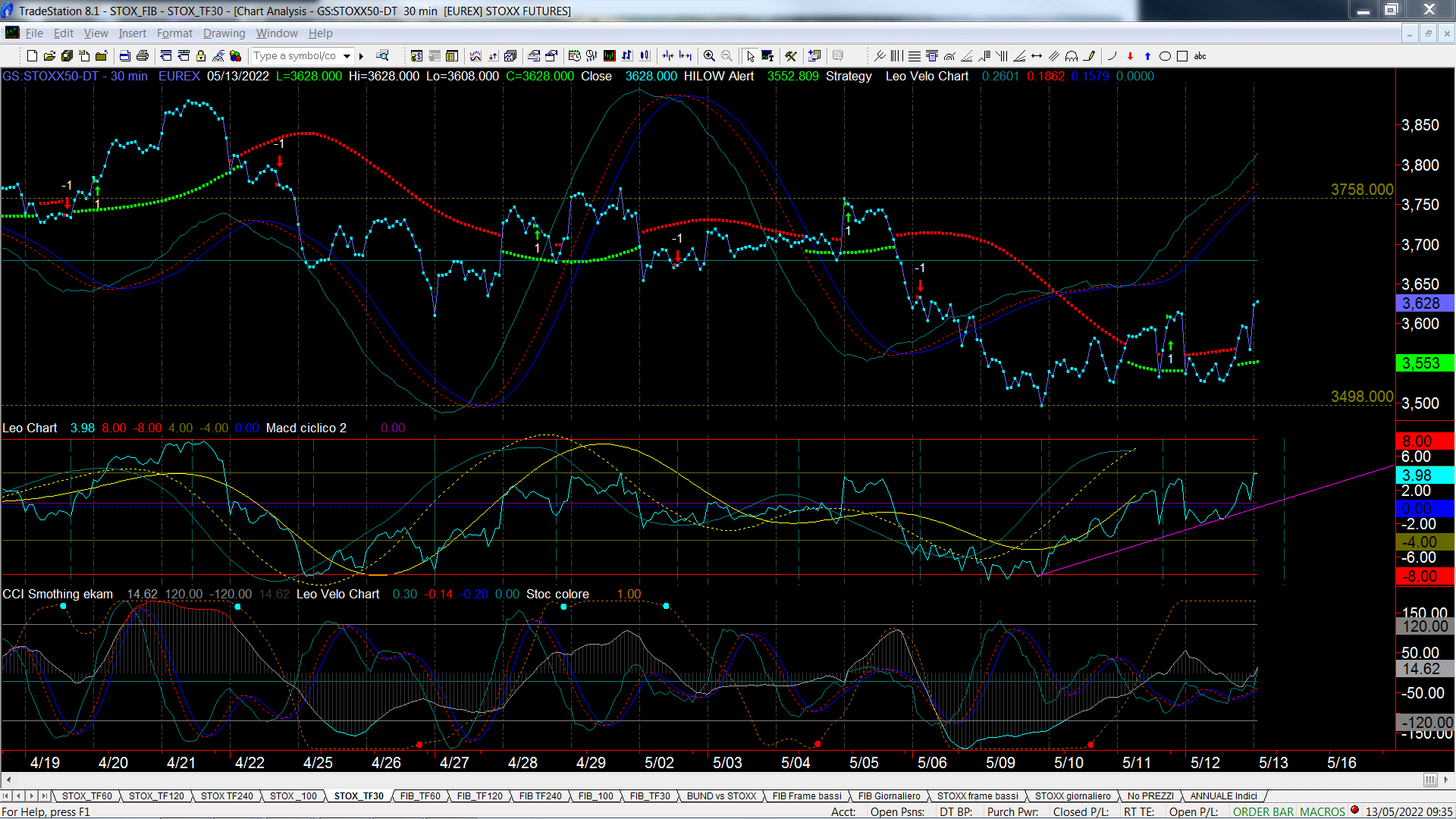Image resolution: width=1456 pixels, height=819 pixels.
Task: Select the abc text drawing tool
Action: point(1200,56)
